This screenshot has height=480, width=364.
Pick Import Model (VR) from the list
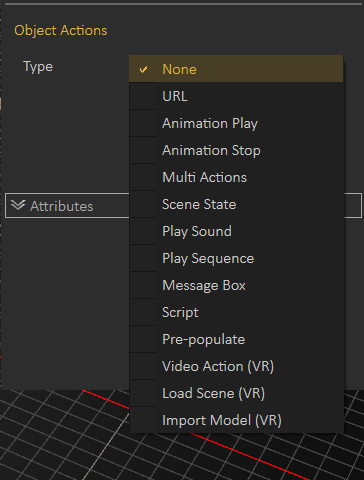[236, 420]
